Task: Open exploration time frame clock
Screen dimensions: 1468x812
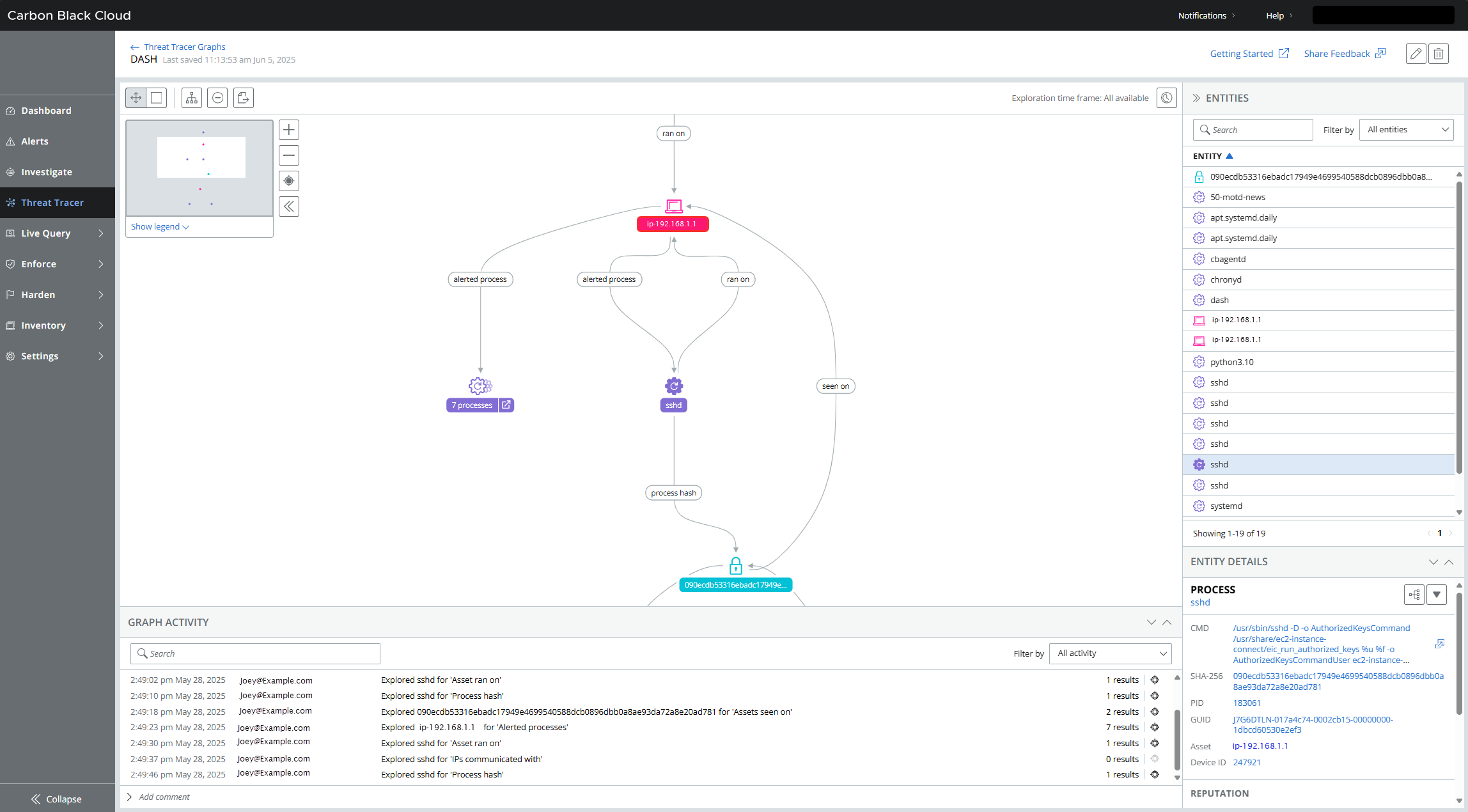Action: pyautogui.click(x=1167, y=98)
